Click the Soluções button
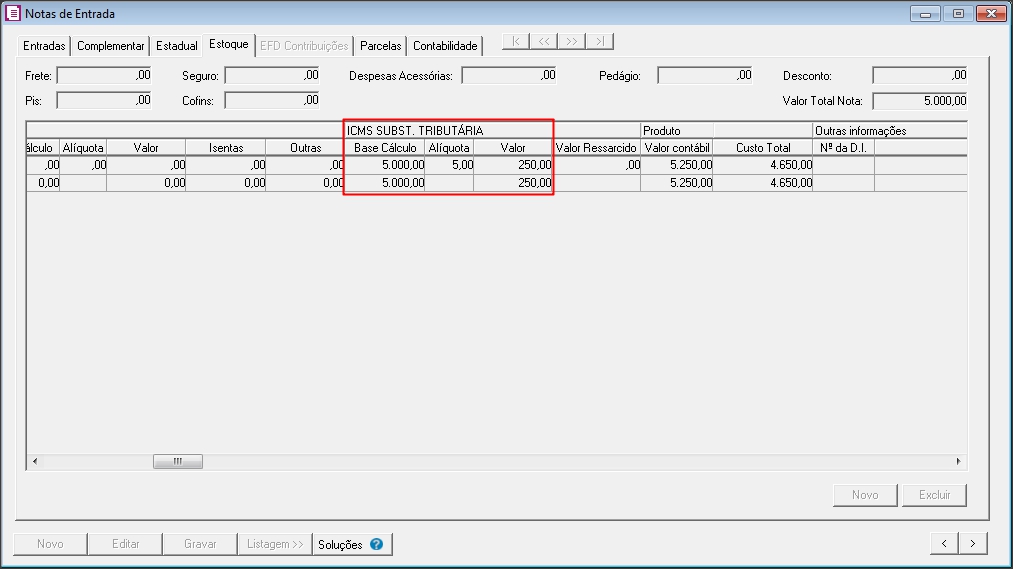Screen dimensions: 1013x569 [x=340, y=545]
